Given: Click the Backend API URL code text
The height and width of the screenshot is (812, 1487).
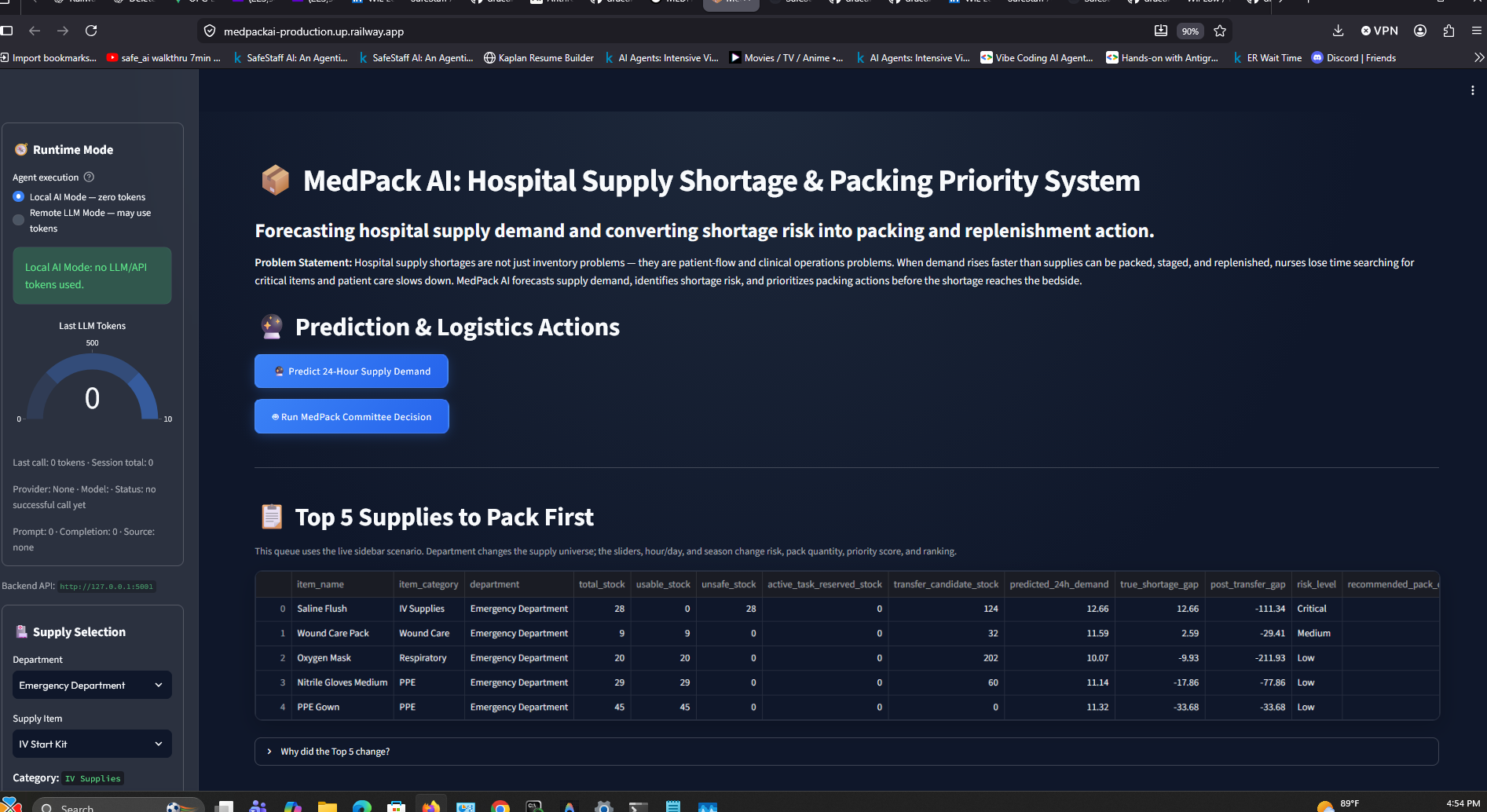Looking at the screenshot, I should (x=107, y=587).
